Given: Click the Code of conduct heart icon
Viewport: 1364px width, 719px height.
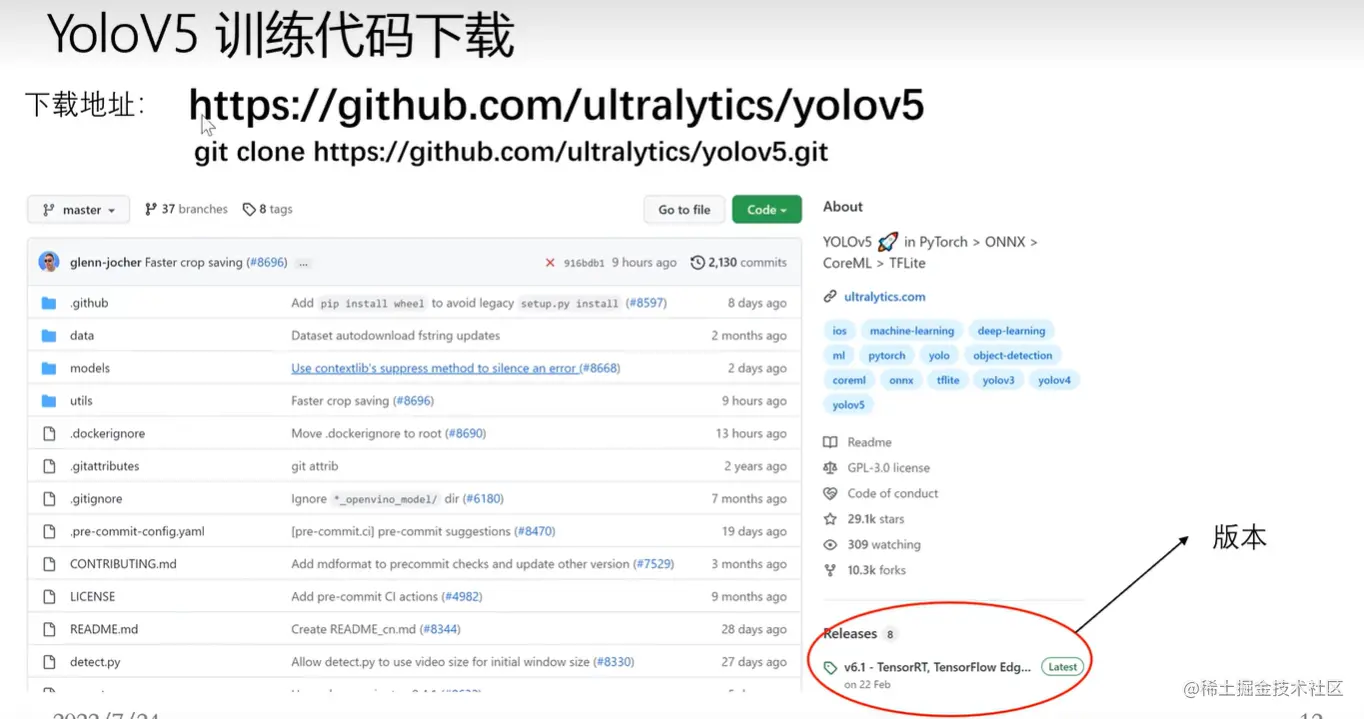Looking at the screenshot, I should click(830, 494).
